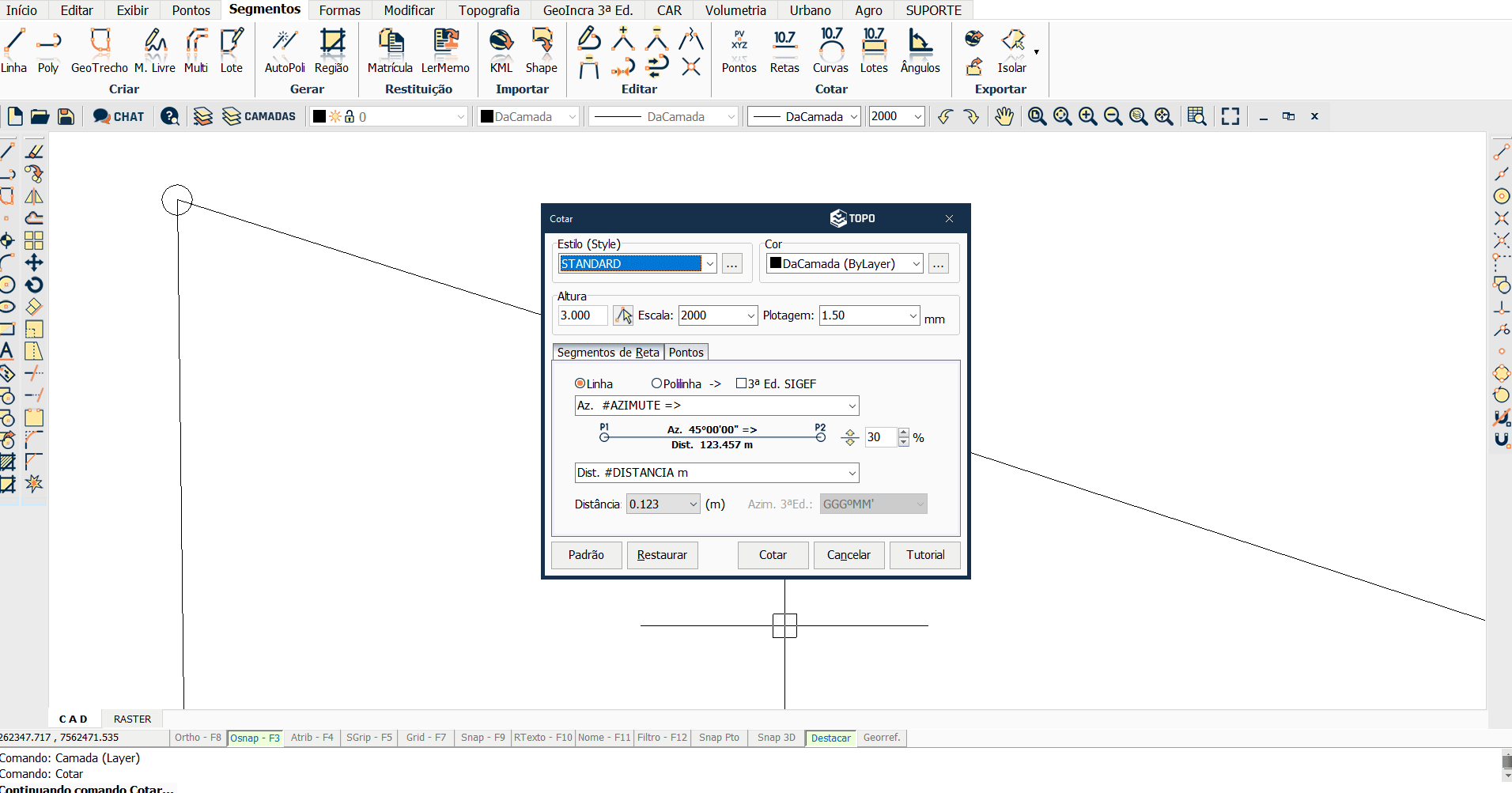1512x793 pixels.
Task: Open the KML import tool
Action: point(501,51)
